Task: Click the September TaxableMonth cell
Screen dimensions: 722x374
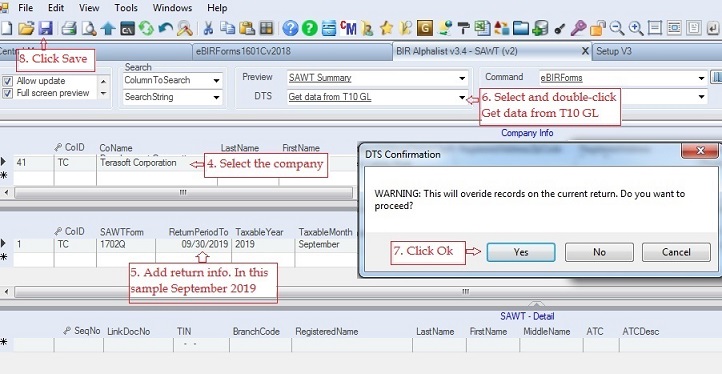Action: 325,245
